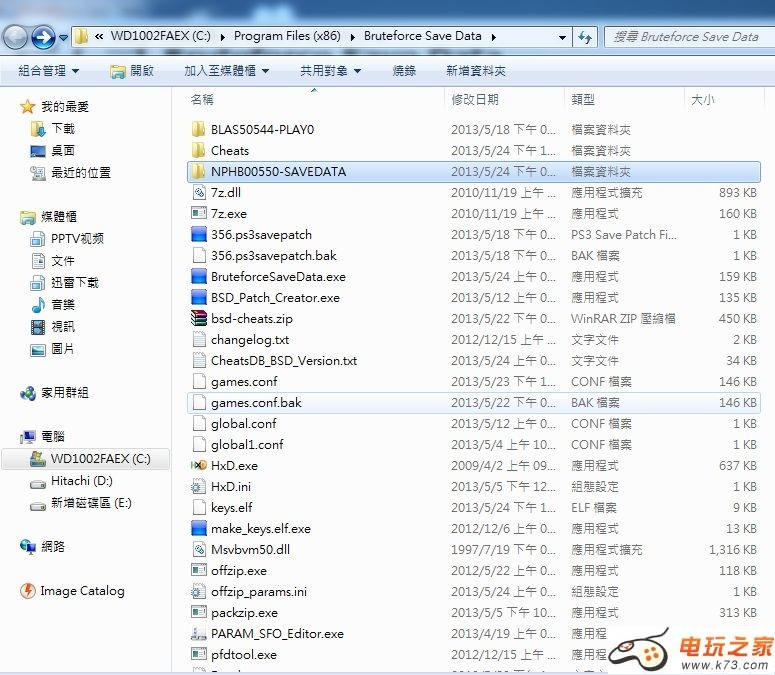Open the 組合管理 dropdown menu
The width and height of the screenshot is (775, 675).
pyautogui.click(x=48, y=71)
